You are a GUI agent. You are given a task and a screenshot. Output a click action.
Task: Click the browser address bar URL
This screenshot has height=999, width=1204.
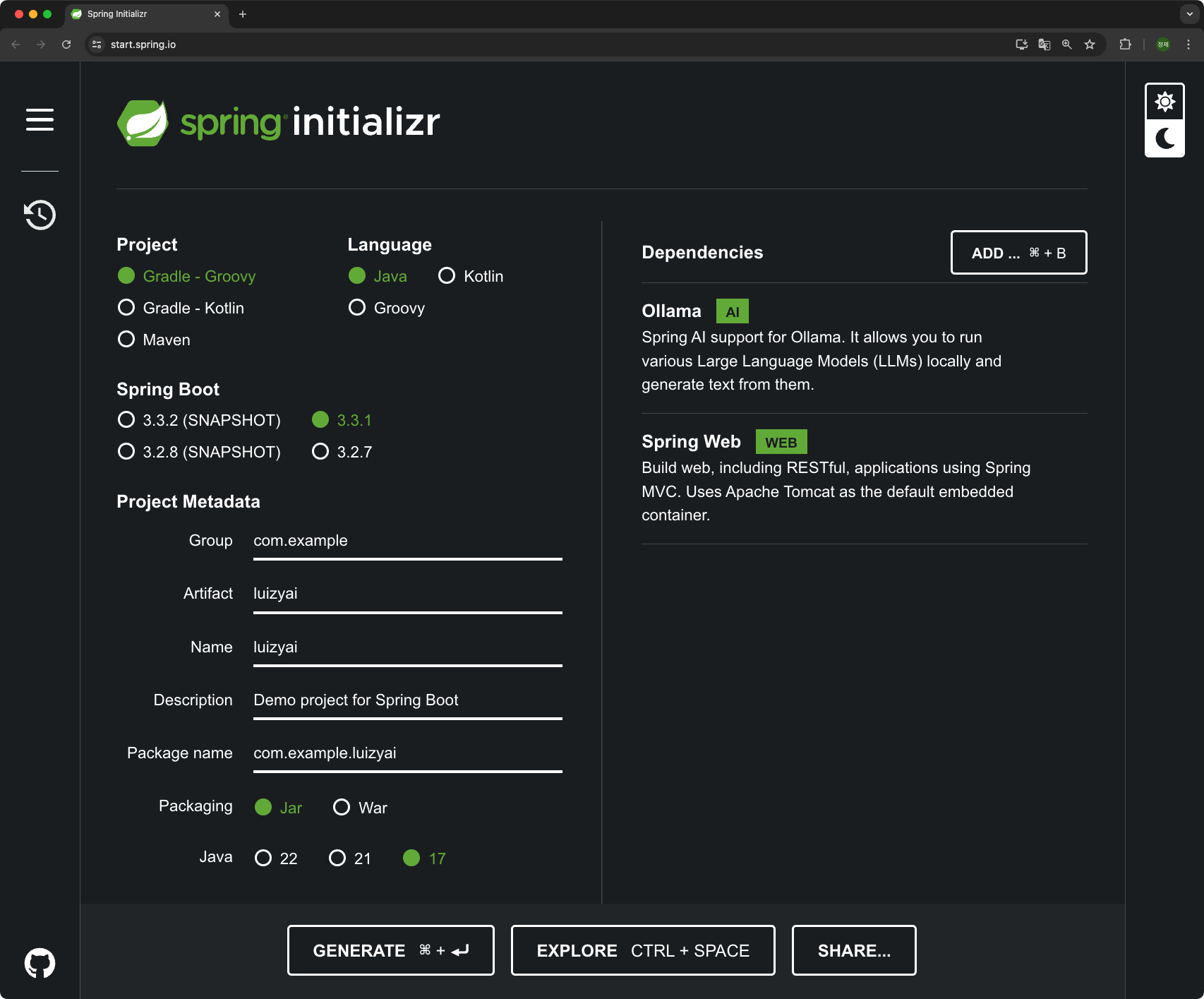coord(143,44)
